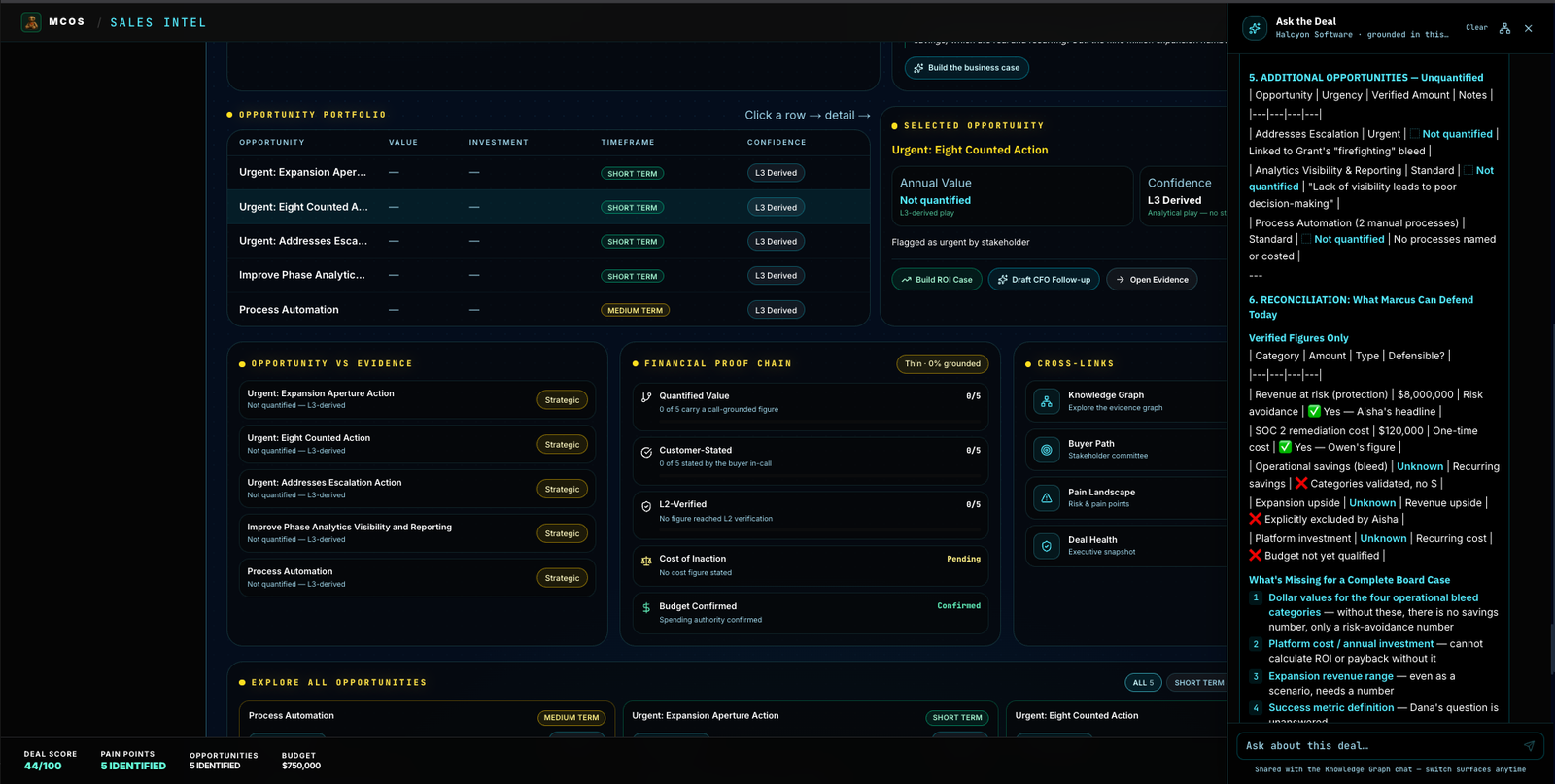Screen dimensions: 1555x784
Task: Click the L2-Verified shield icon
Action: pyautogui.click(x=646, y=506)
